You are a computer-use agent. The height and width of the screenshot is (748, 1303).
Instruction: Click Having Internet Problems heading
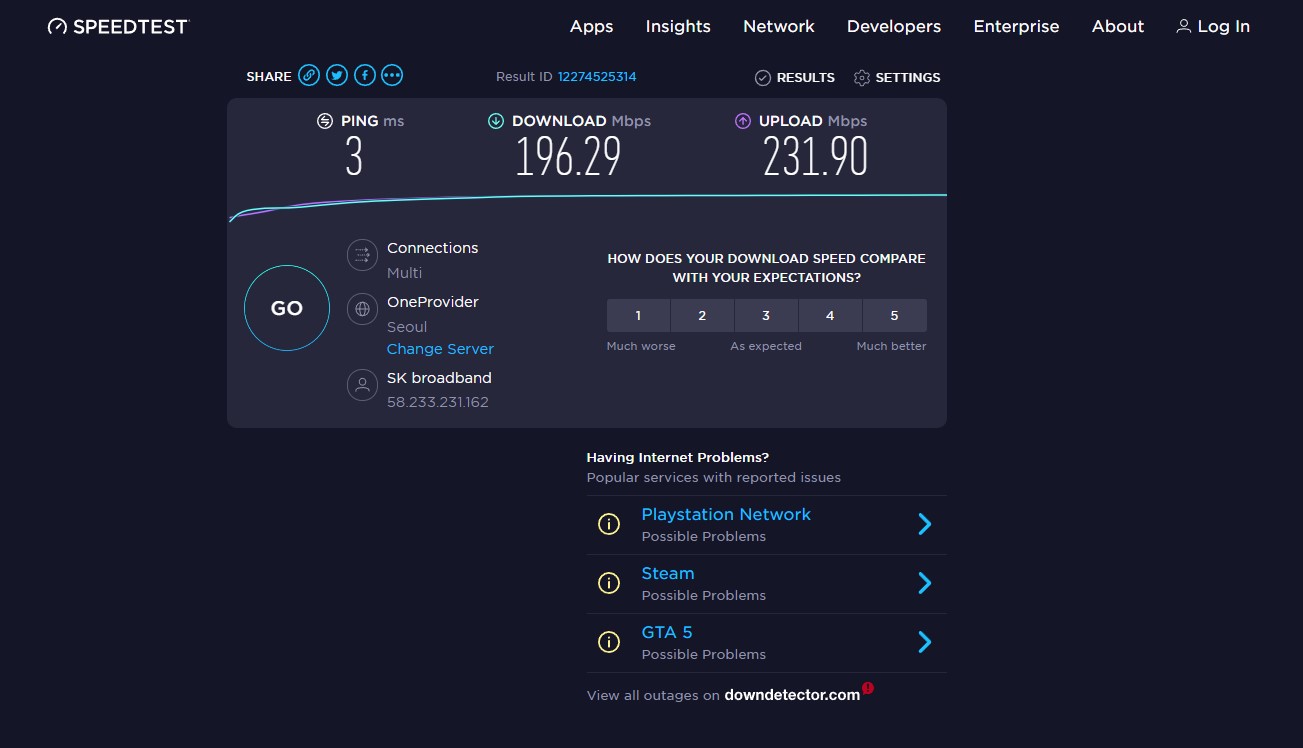point(678,457)
